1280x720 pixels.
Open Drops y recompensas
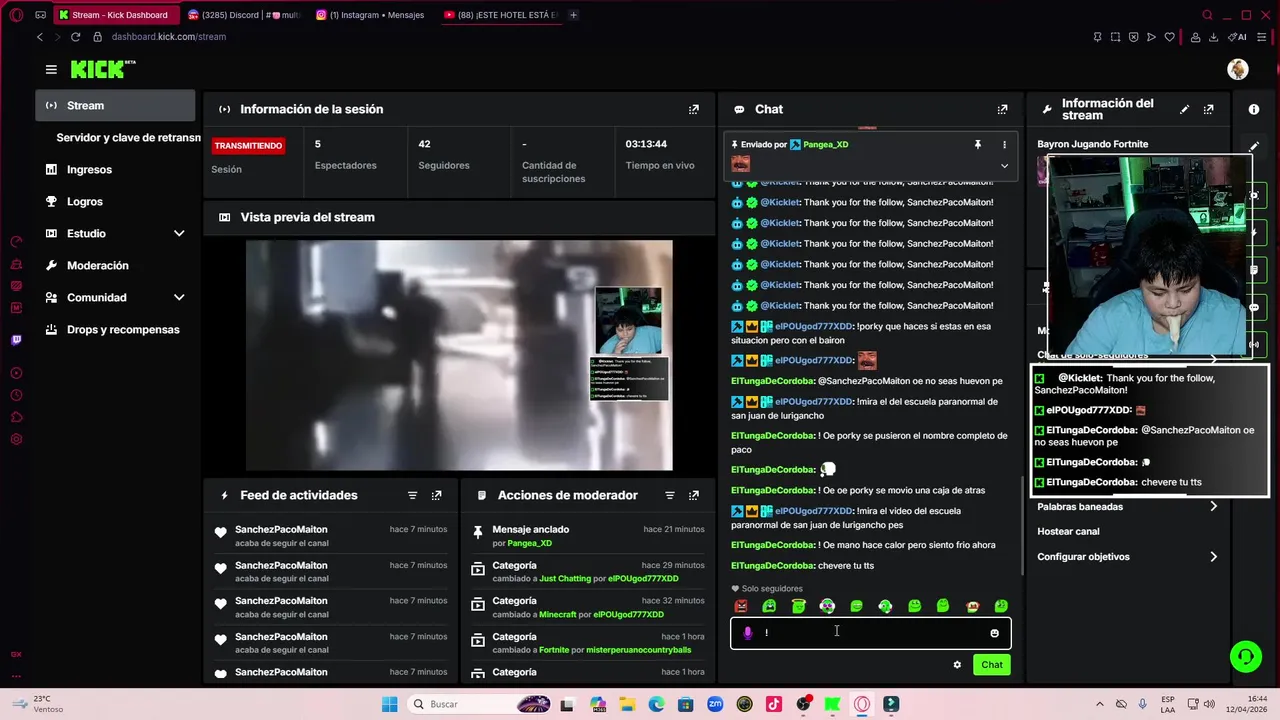[x=115, y=329]
